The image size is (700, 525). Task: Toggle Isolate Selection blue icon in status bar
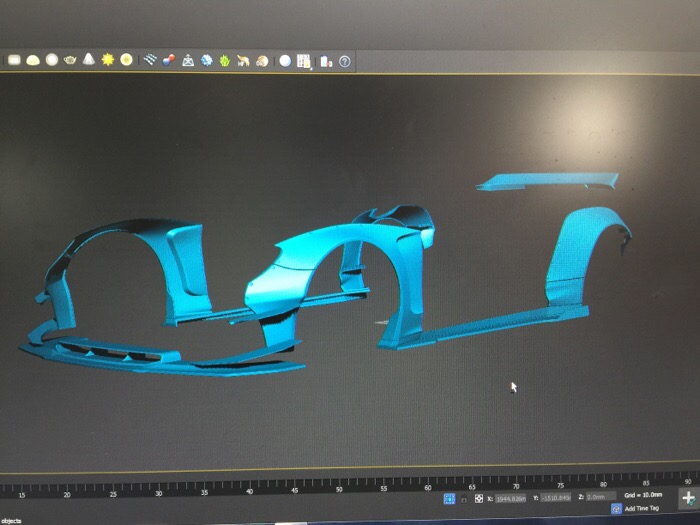point(449,499)
